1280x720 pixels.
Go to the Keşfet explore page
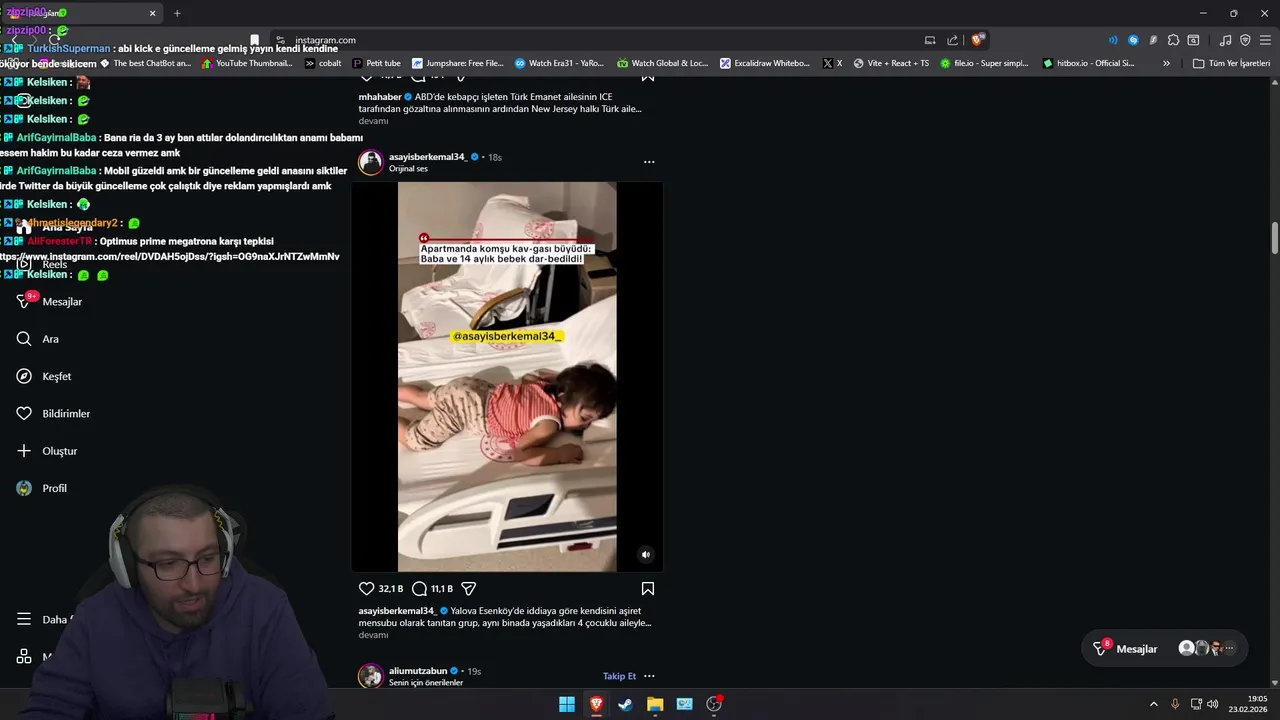click(44, 376)
